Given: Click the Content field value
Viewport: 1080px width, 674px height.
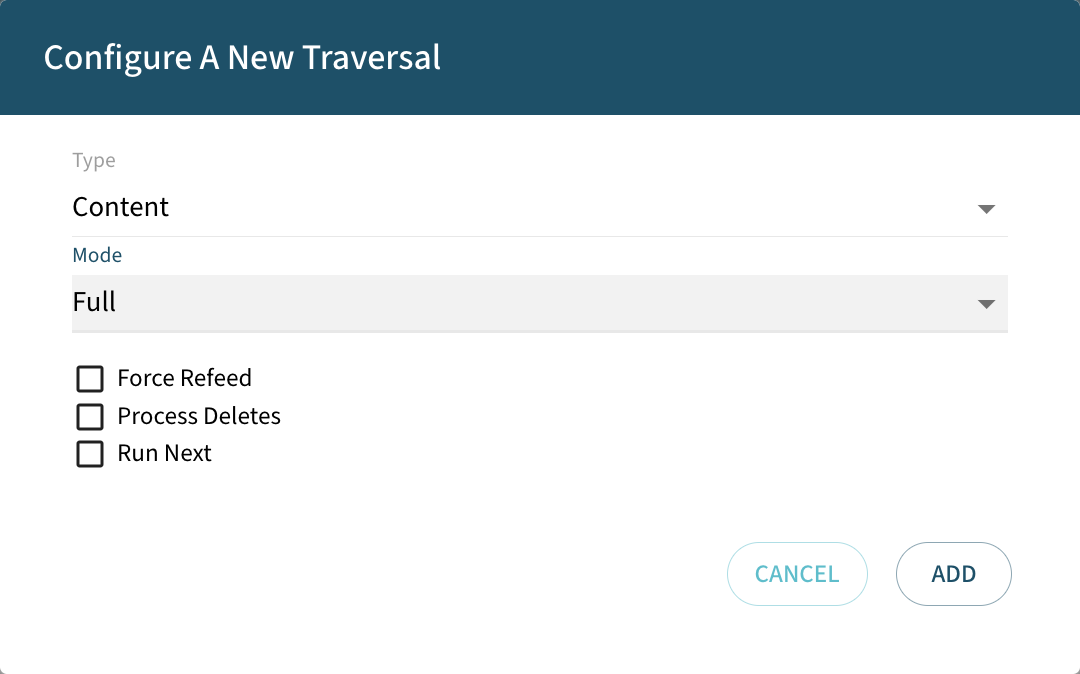Looking at the screenshot, I should point(121,207).
